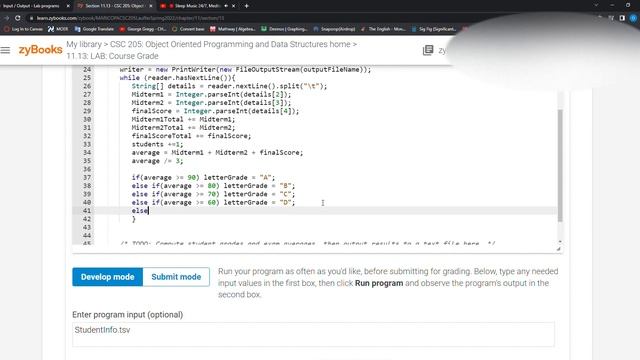Close the Sleep Music 24/7 tab
This screenshot has width=640, height=360.
pos(233,6)
